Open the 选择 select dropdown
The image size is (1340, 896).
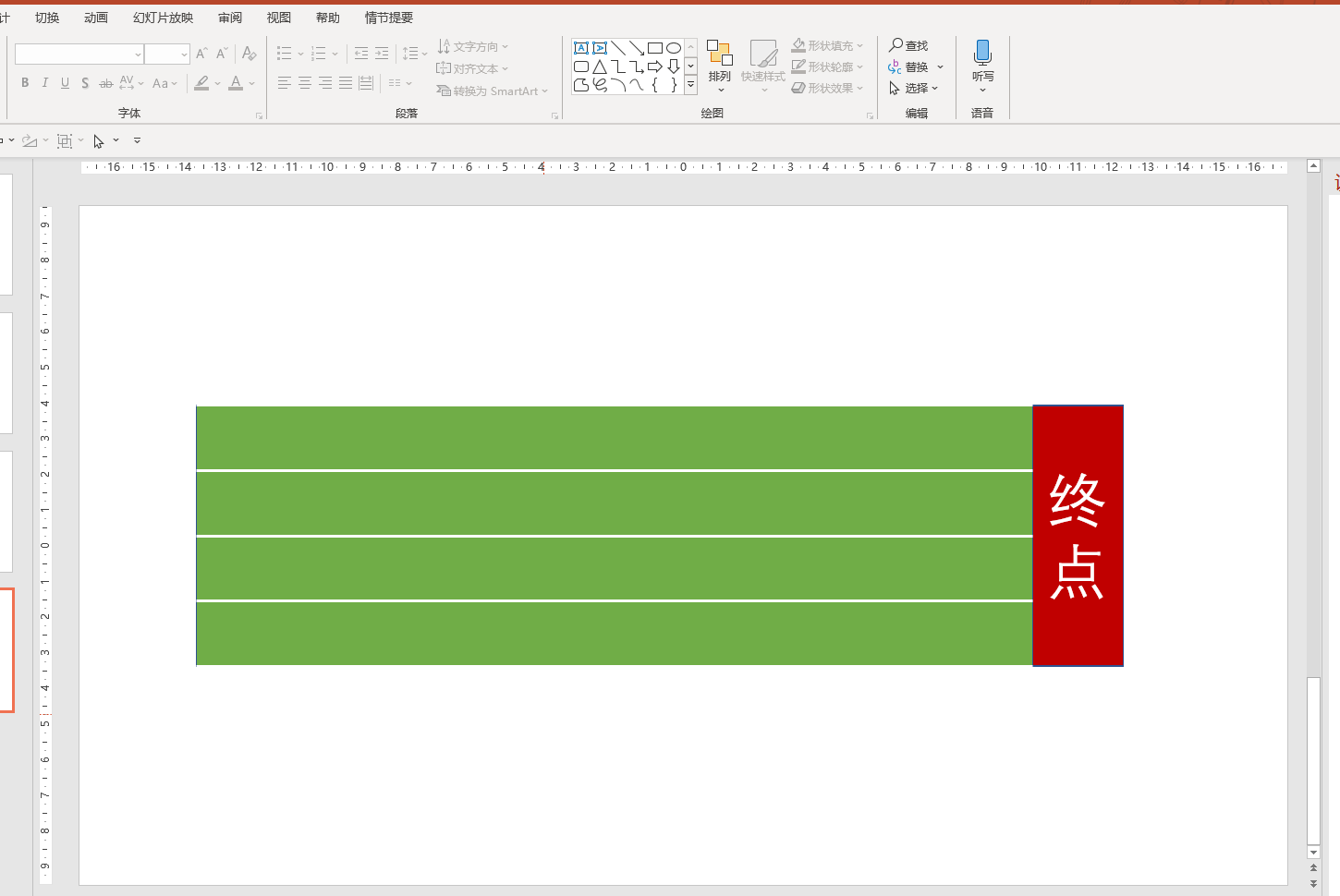(914, 88)
